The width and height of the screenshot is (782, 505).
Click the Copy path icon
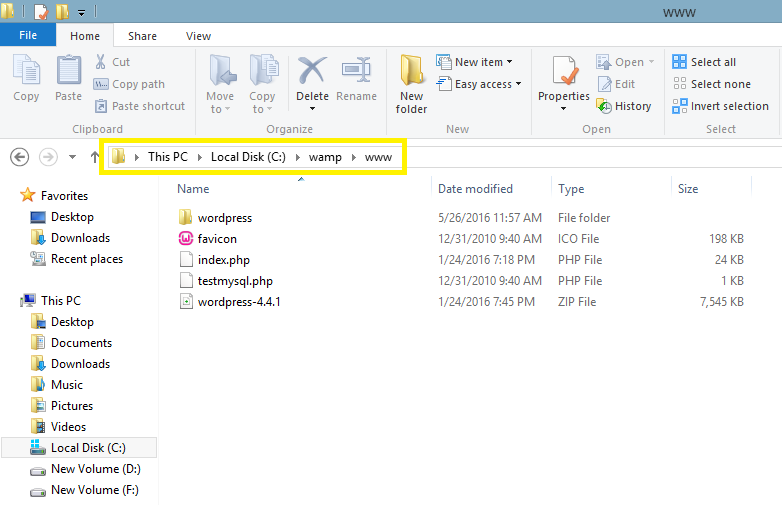point(101,84)
